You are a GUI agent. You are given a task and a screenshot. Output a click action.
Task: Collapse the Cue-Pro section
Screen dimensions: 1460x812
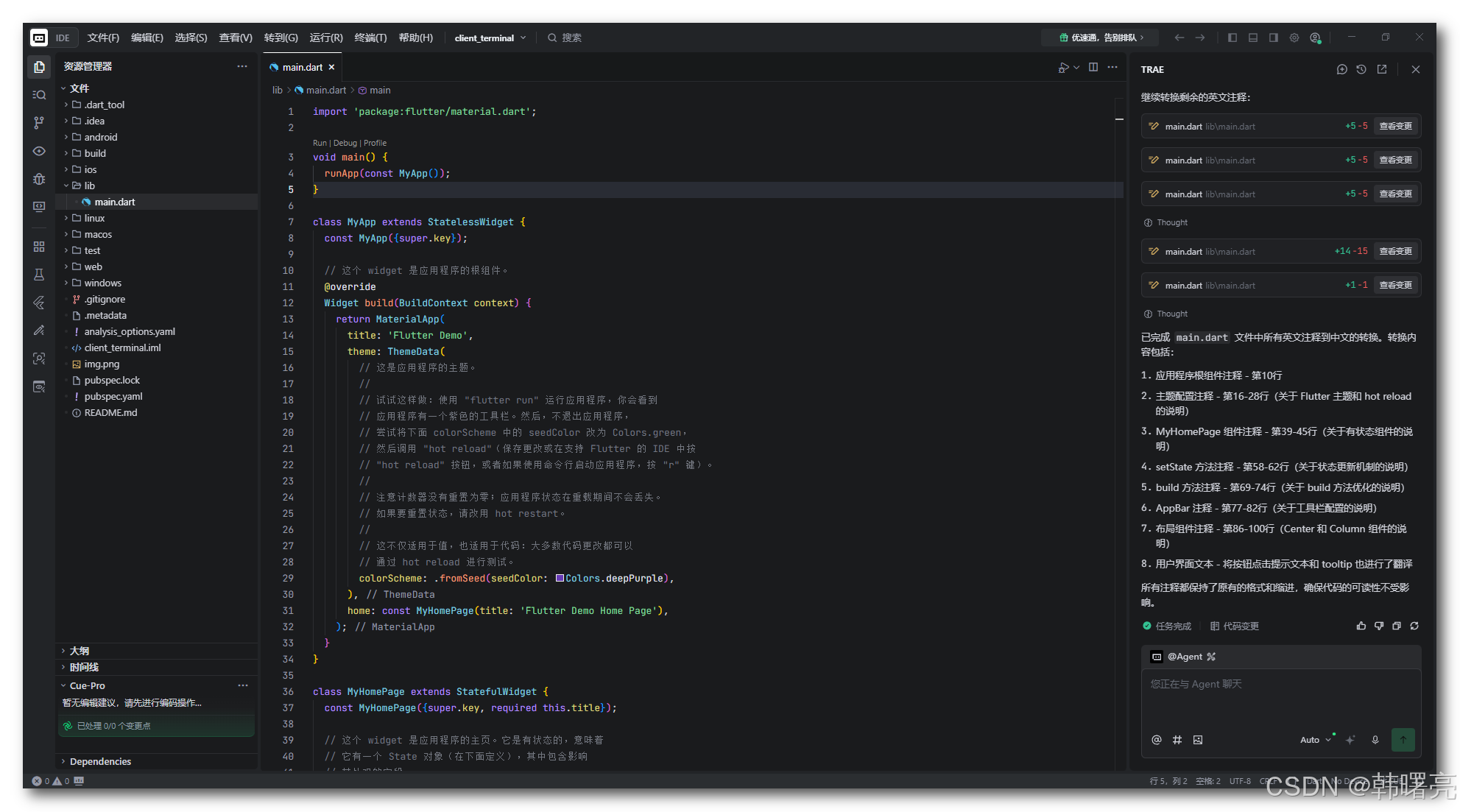click(x=87, y=685)
